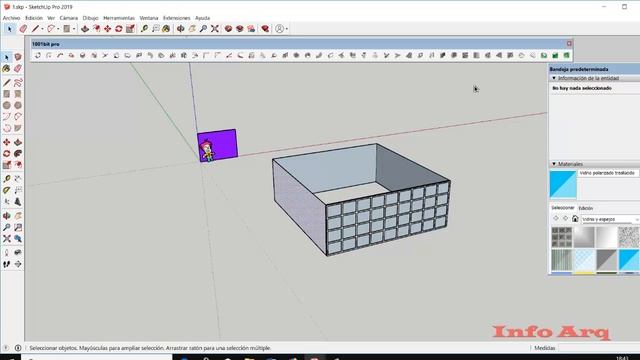
Task: Click the In Model home icon
Action: [x=575, y=219]
